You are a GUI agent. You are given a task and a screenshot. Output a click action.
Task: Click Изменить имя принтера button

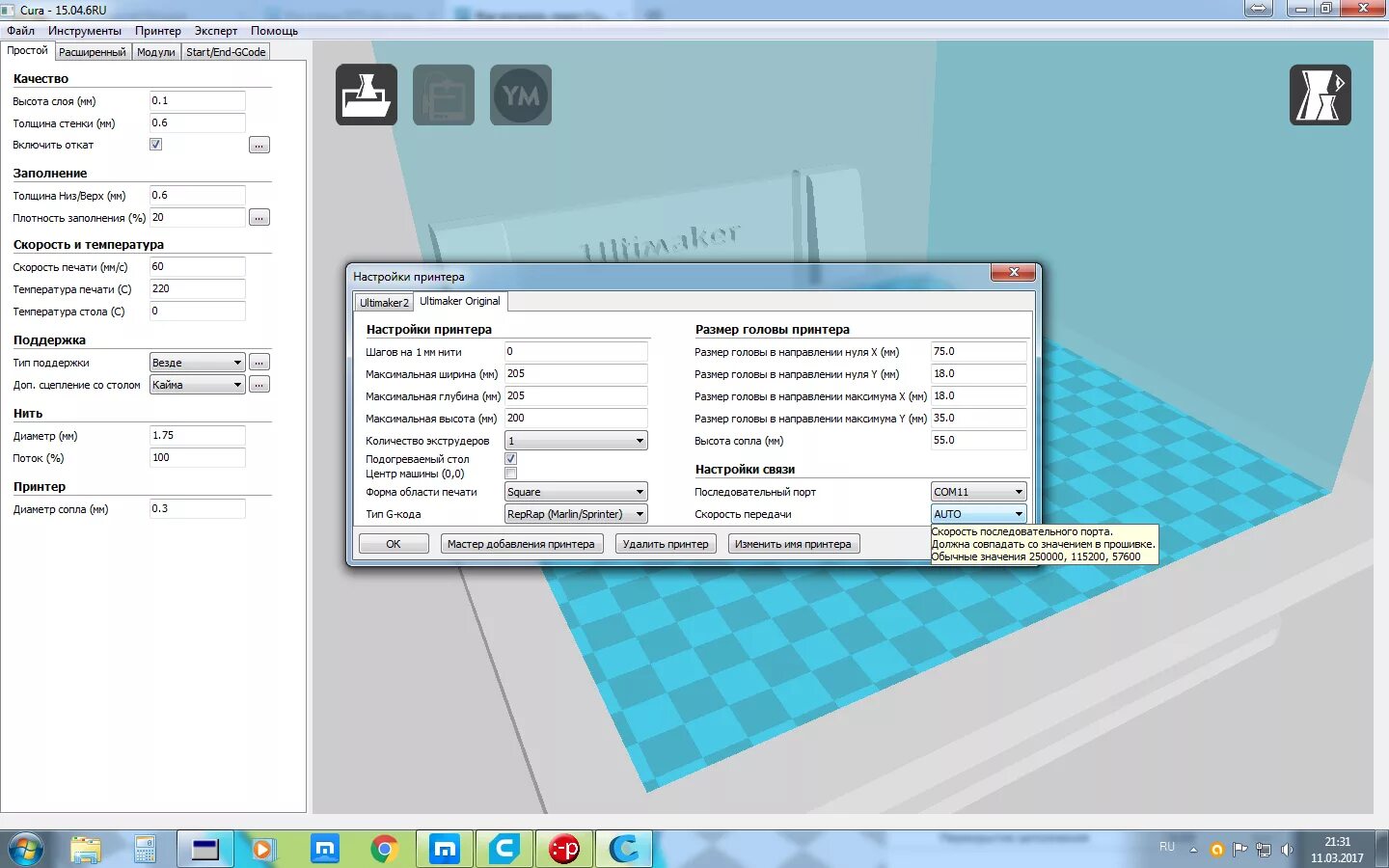(x=793, y=544)
